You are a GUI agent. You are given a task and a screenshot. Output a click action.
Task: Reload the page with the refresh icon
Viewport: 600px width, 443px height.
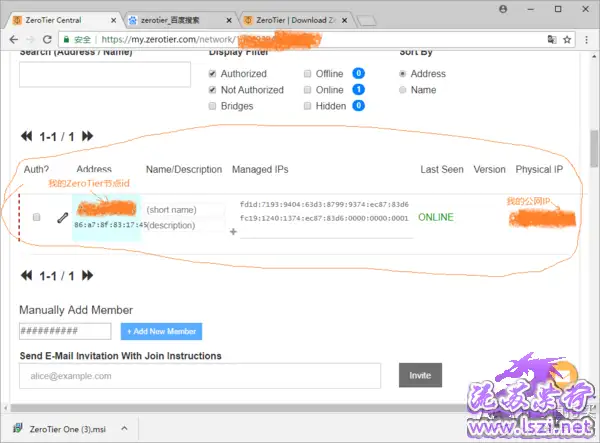tap(47, 39)
